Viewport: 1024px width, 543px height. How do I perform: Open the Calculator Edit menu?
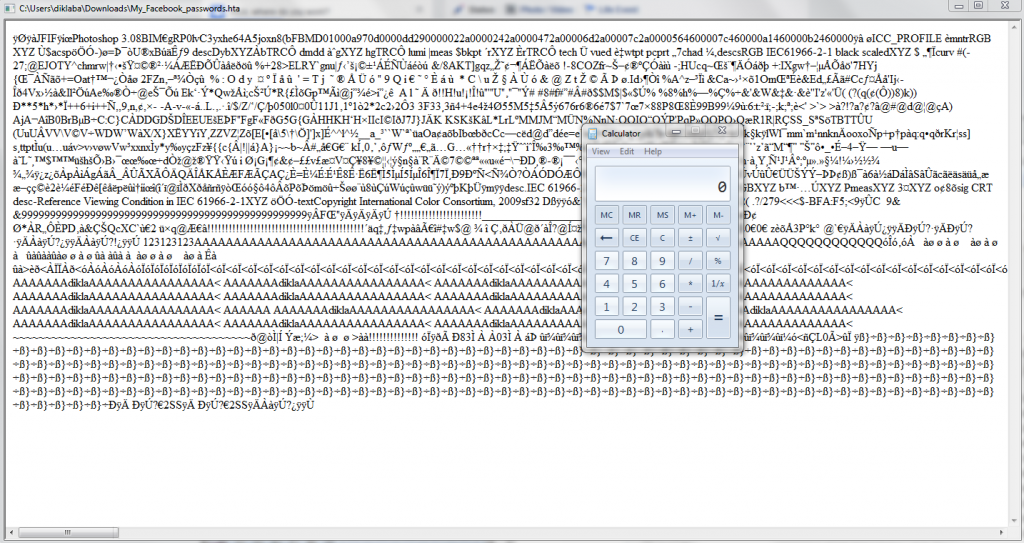(627, 151)
